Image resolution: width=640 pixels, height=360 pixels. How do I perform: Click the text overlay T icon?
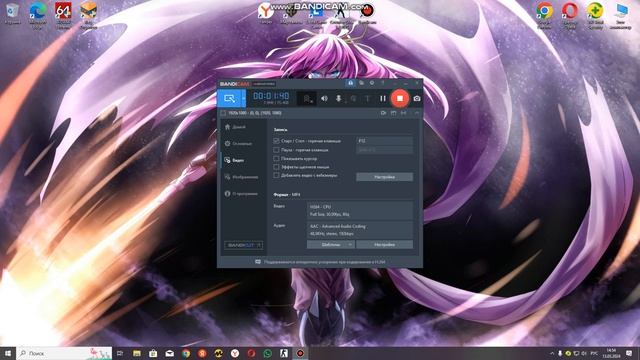(x=367, y=98)
